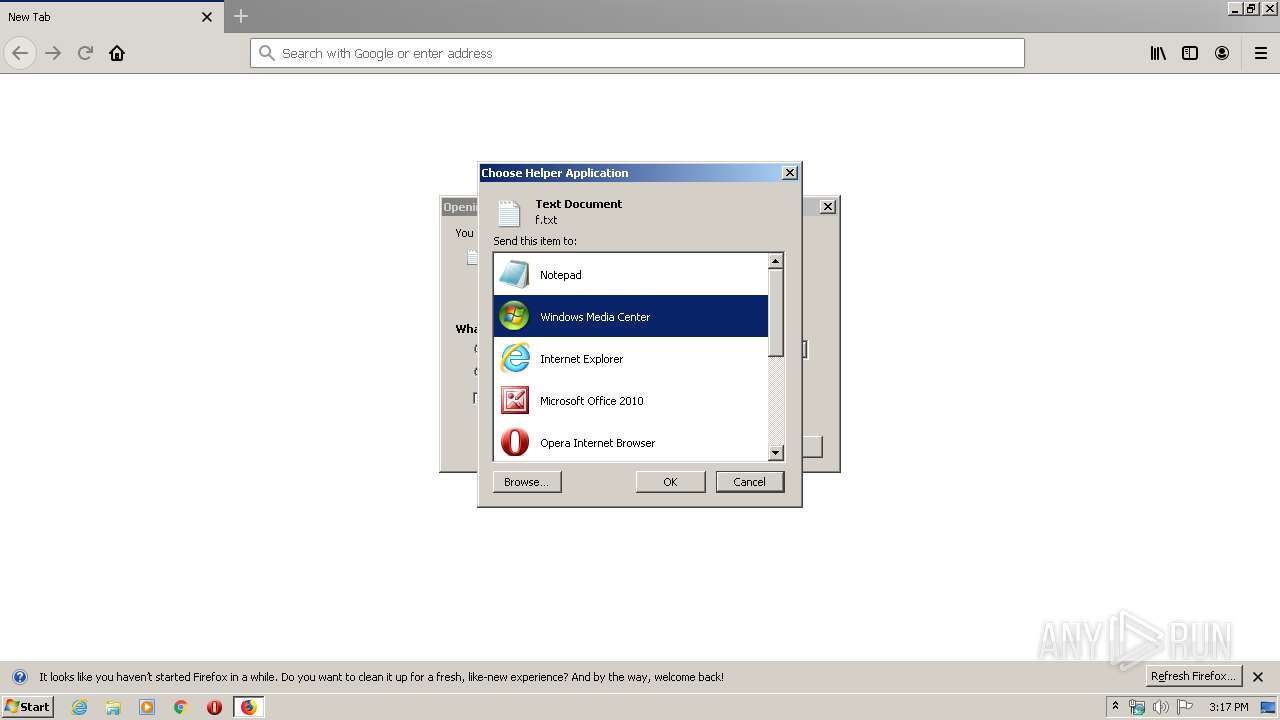
Task: Click the Windows Media Center icon
Action: pyautogui.click(x=514, y=316)
